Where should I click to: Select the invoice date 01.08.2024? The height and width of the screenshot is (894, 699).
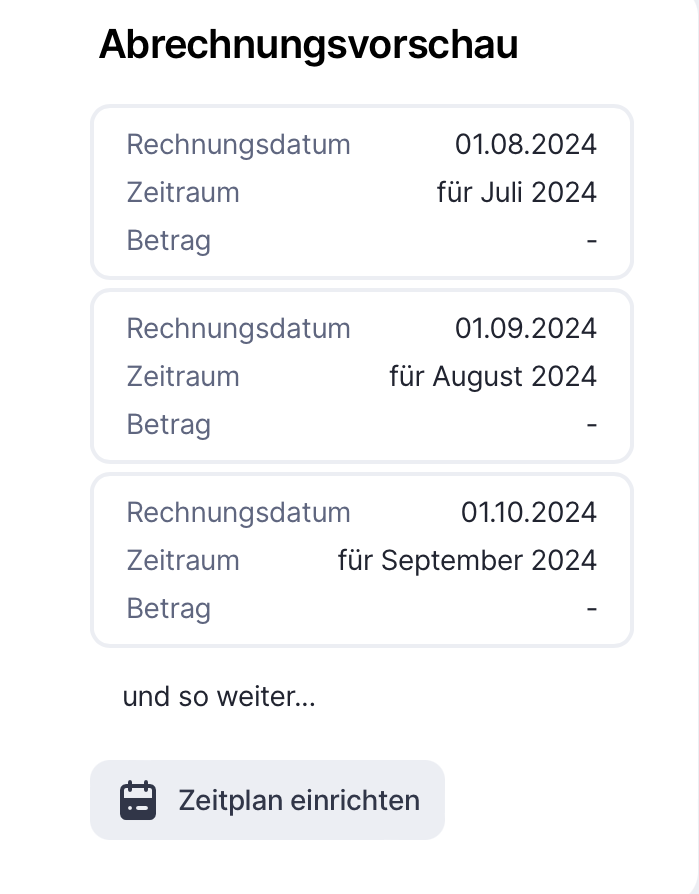click(x=525, y=145)
